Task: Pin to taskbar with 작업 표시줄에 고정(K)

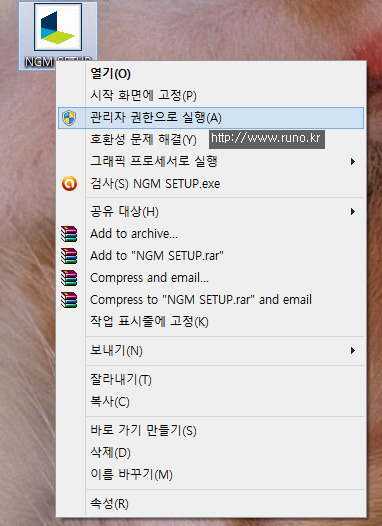Action: tap(211, 322)
